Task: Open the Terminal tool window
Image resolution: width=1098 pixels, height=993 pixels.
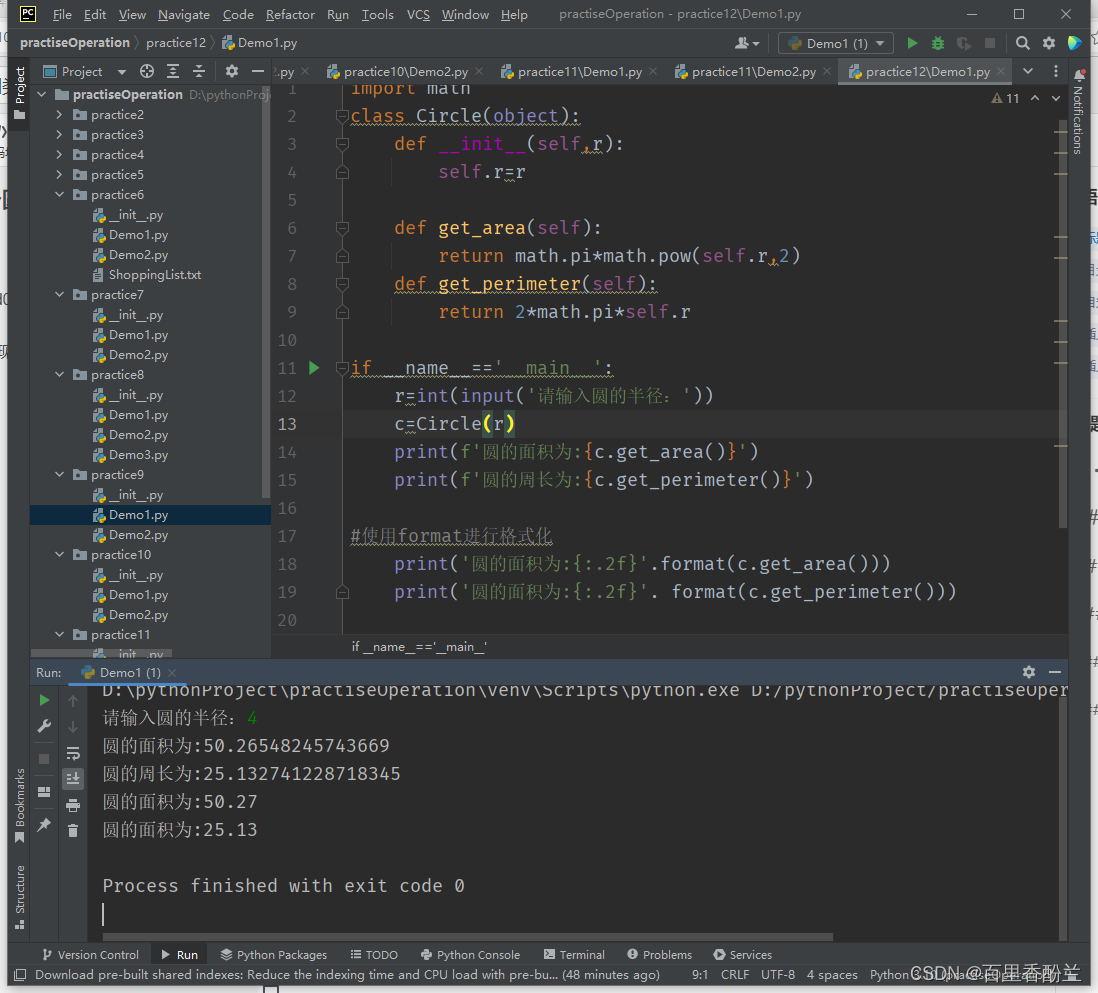Action: point(574,954)
